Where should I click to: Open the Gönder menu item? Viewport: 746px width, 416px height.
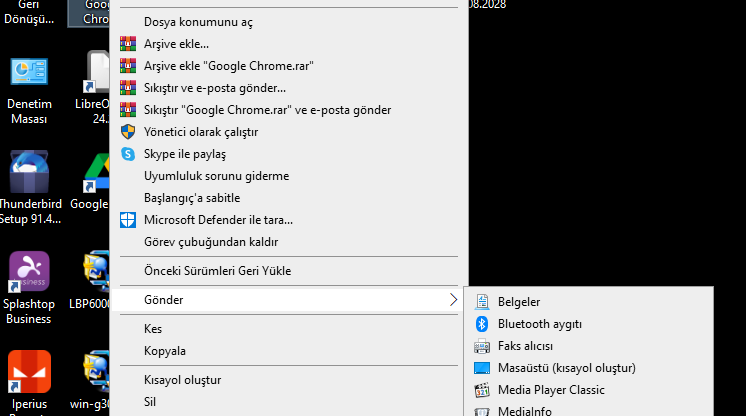coord(289,300)
